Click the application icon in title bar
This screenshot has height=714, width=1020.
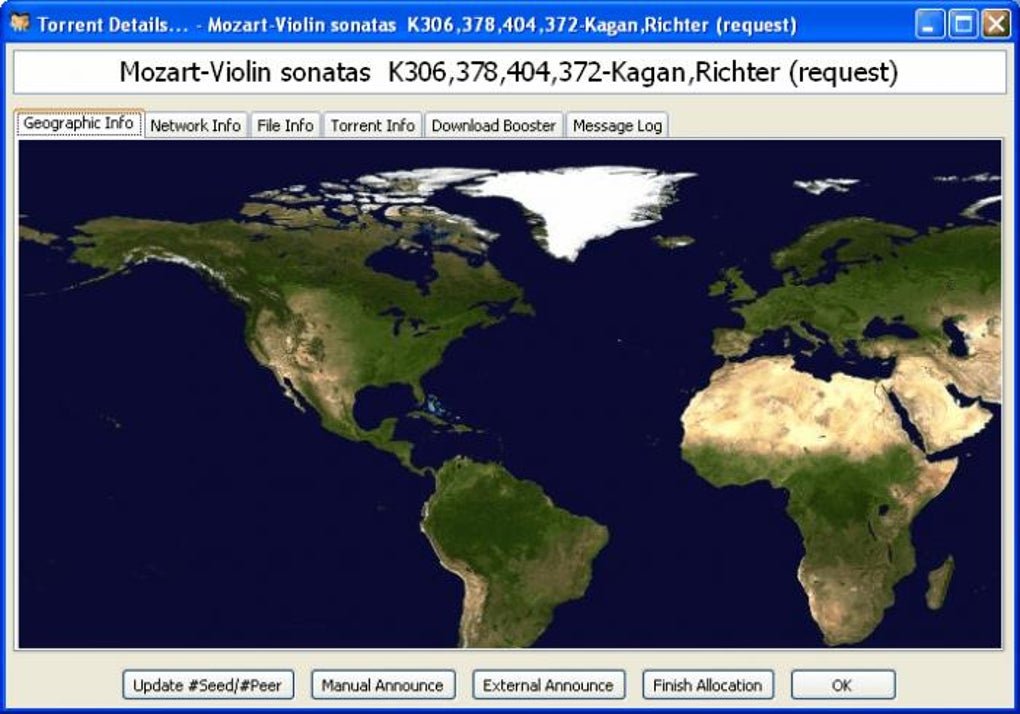click(x=20, y=23)
